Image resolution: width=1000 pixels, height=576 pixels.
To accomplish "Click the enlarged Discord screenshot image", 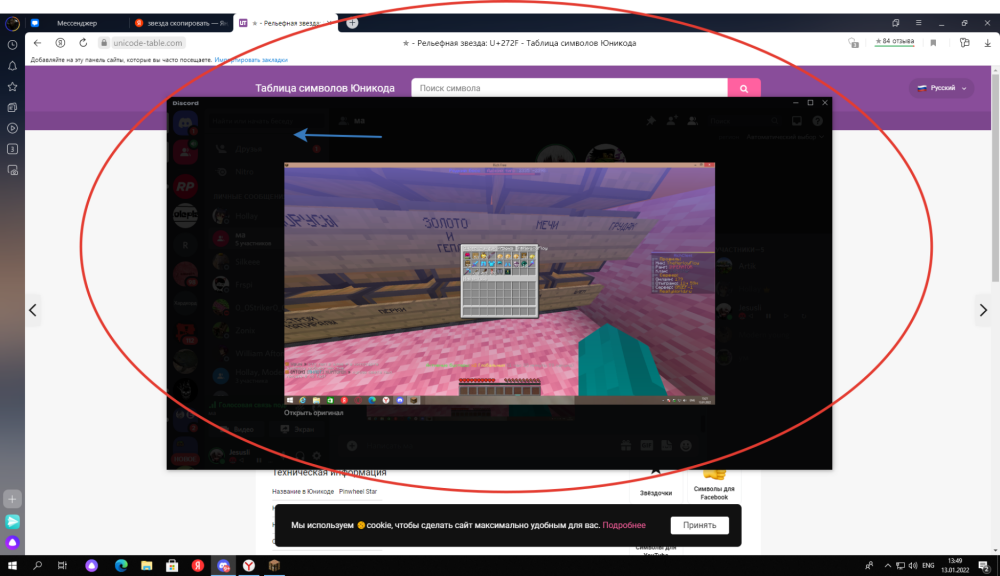I will (499, 284).
